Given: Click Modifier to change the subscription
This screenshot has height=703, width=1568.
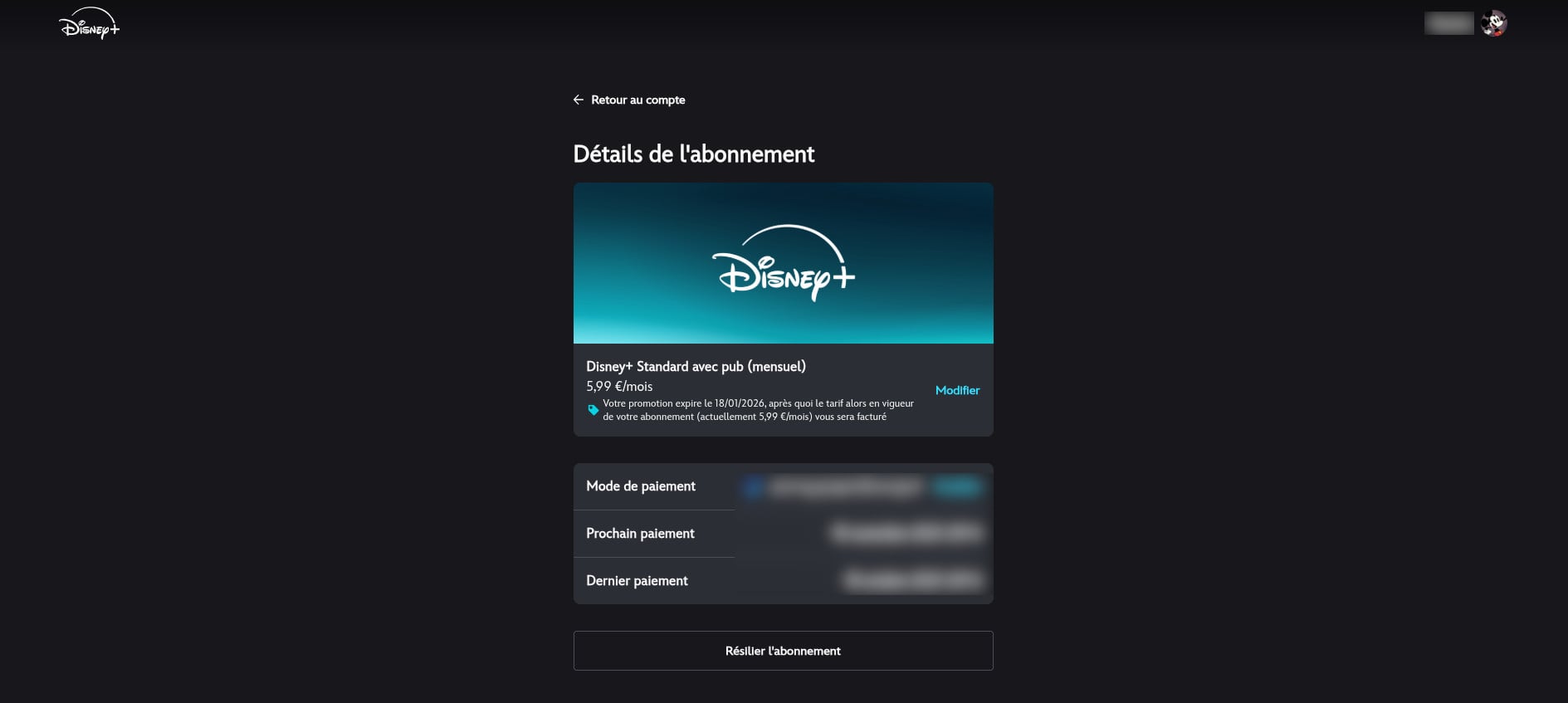Looking at the screenshot, I should (x=957, y=390).
